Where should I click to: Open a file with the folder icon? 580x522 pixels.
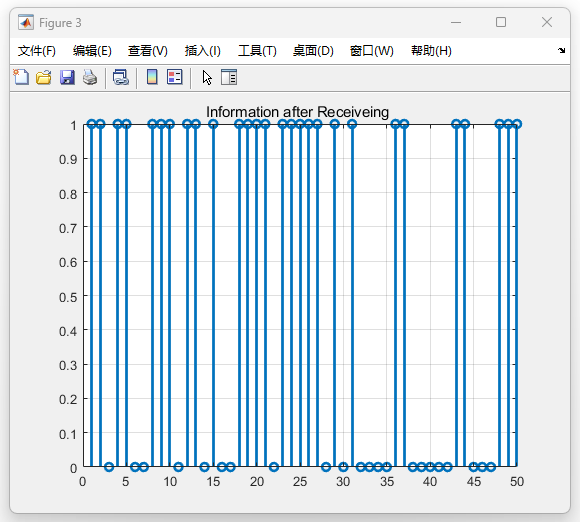tap(44, 78)
